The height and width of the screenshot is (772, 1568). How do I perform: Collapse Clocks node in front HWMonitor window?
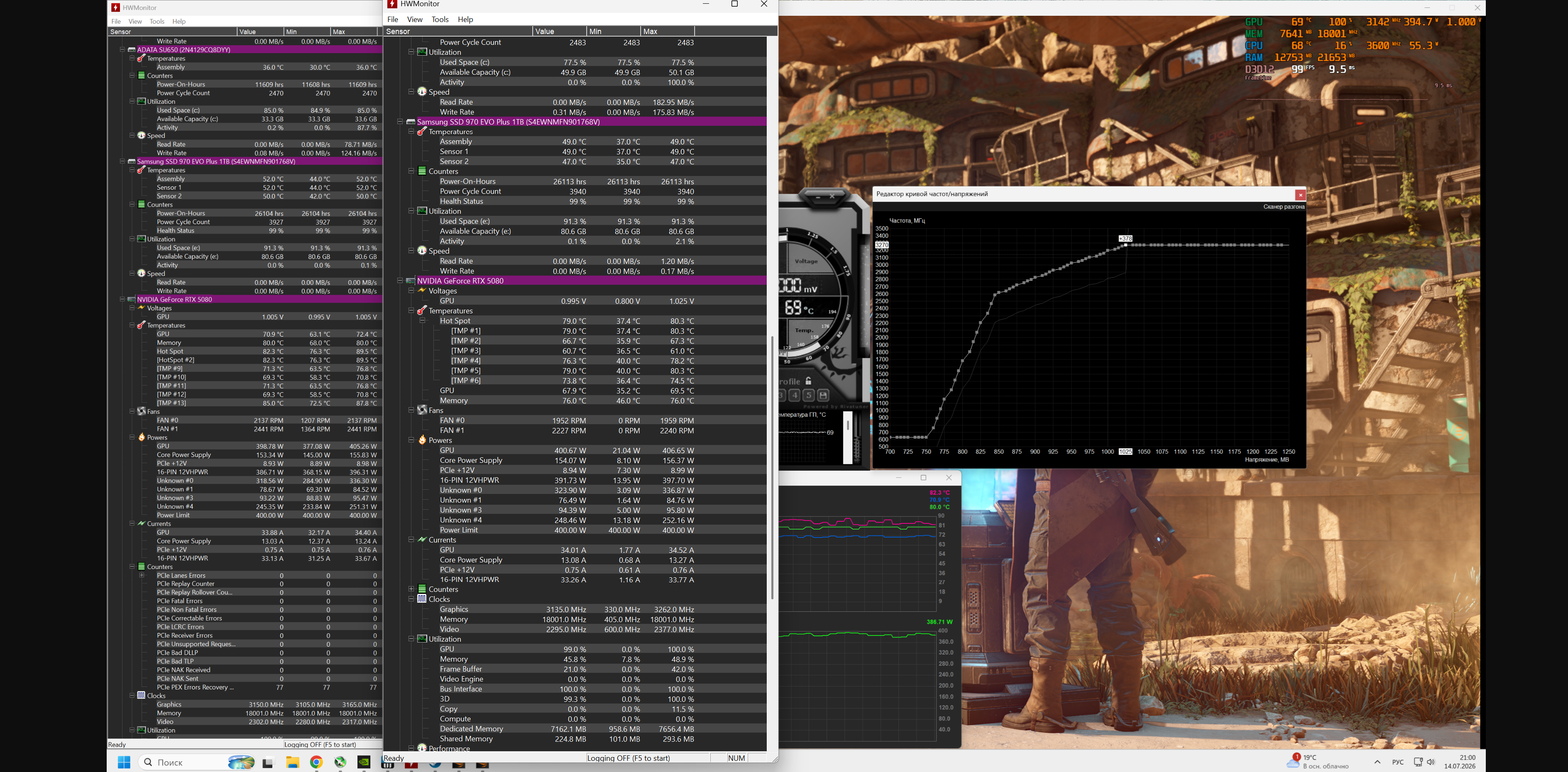(411, 599)
